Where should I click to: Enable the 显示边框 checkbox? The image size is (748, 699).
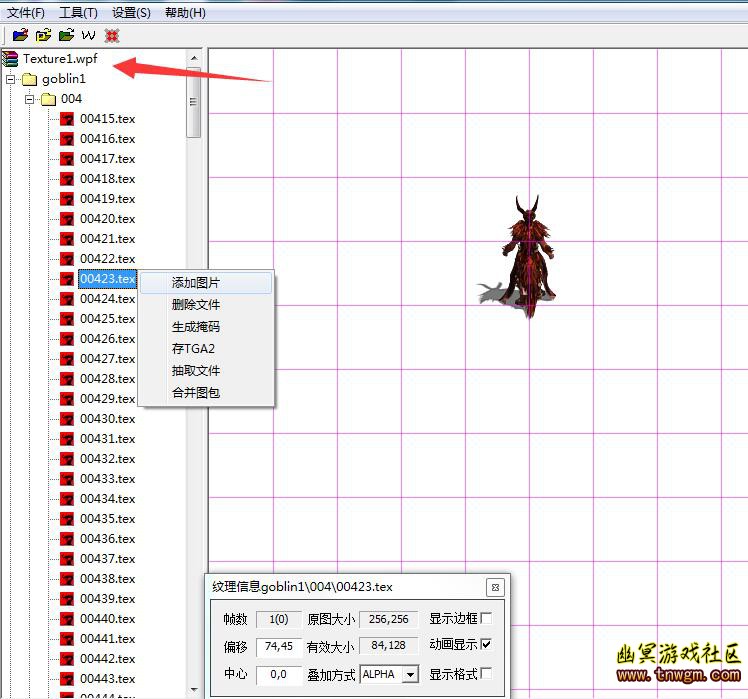click(x=486, y=618)
